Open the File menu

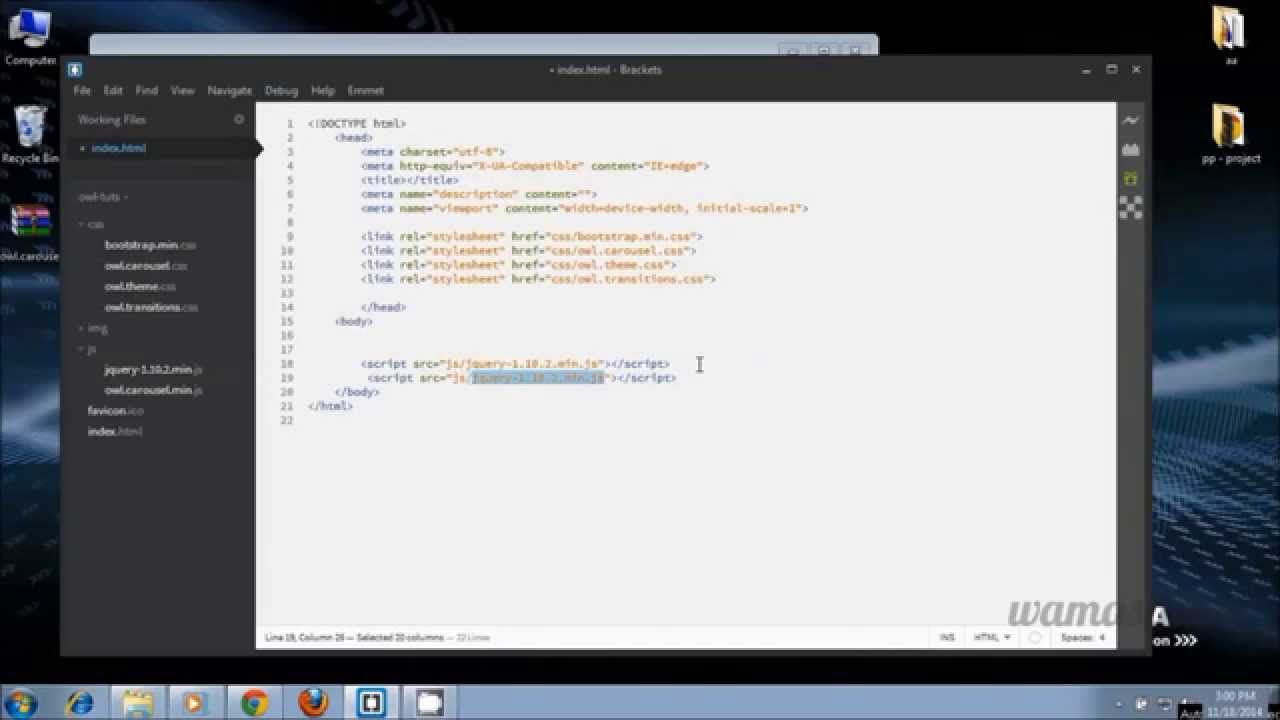(82, 90)
